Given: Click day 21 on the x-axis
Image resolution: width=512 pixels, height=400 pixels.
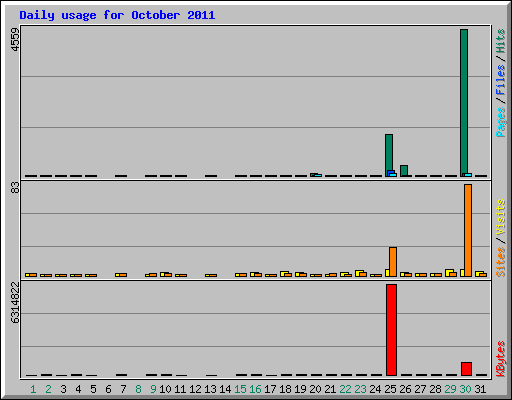Looking at the screenshot, I should click(x=330, y=389).
